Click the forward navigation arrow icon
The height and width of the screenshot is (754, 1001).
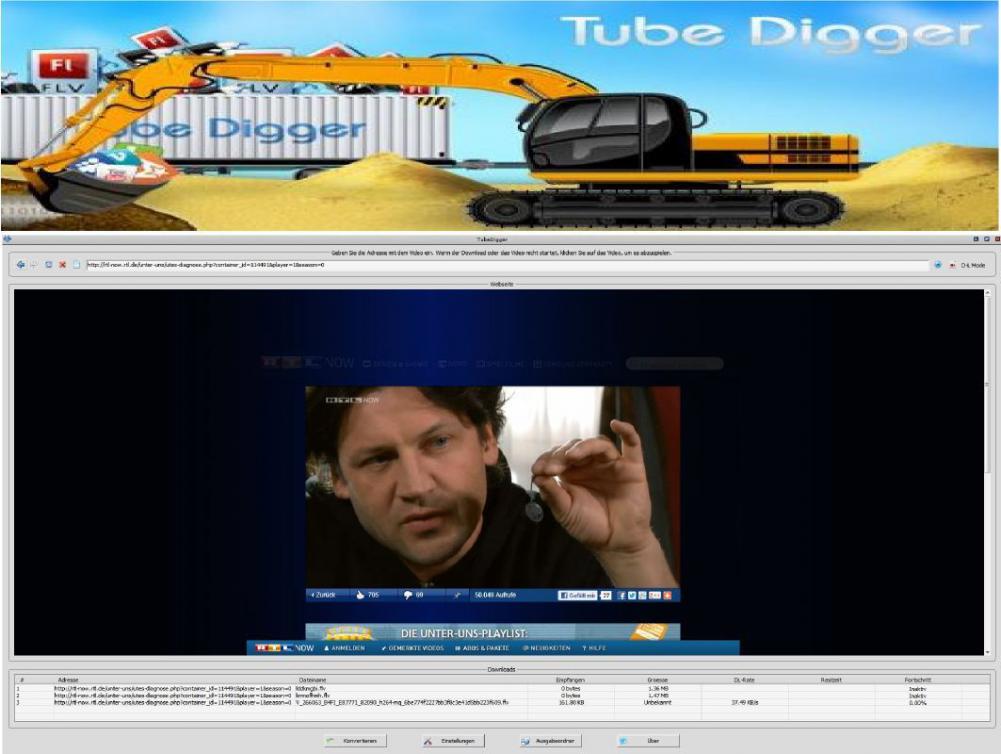34,267
